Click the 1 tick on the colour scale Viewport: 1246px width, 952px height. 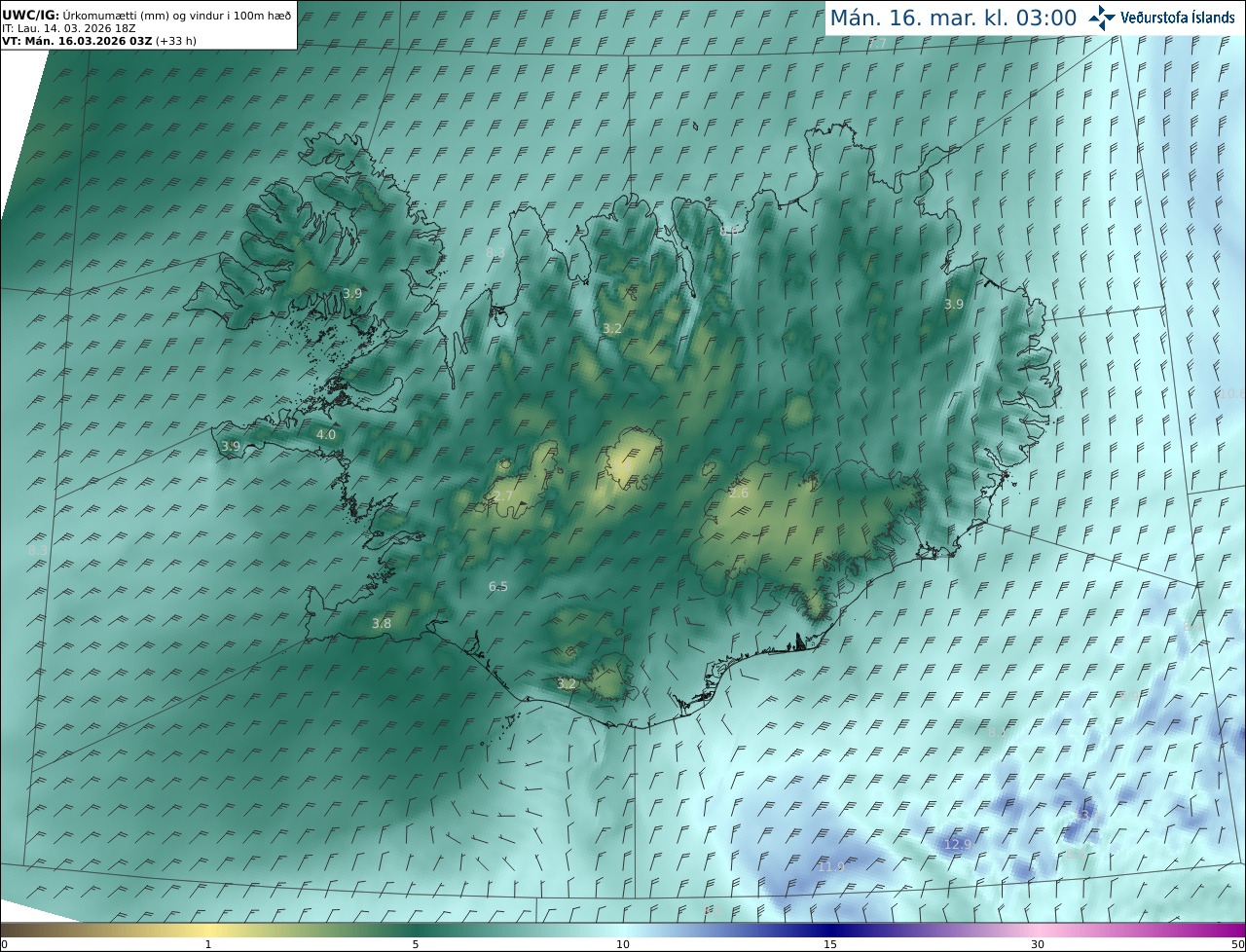tap(208, 944)
